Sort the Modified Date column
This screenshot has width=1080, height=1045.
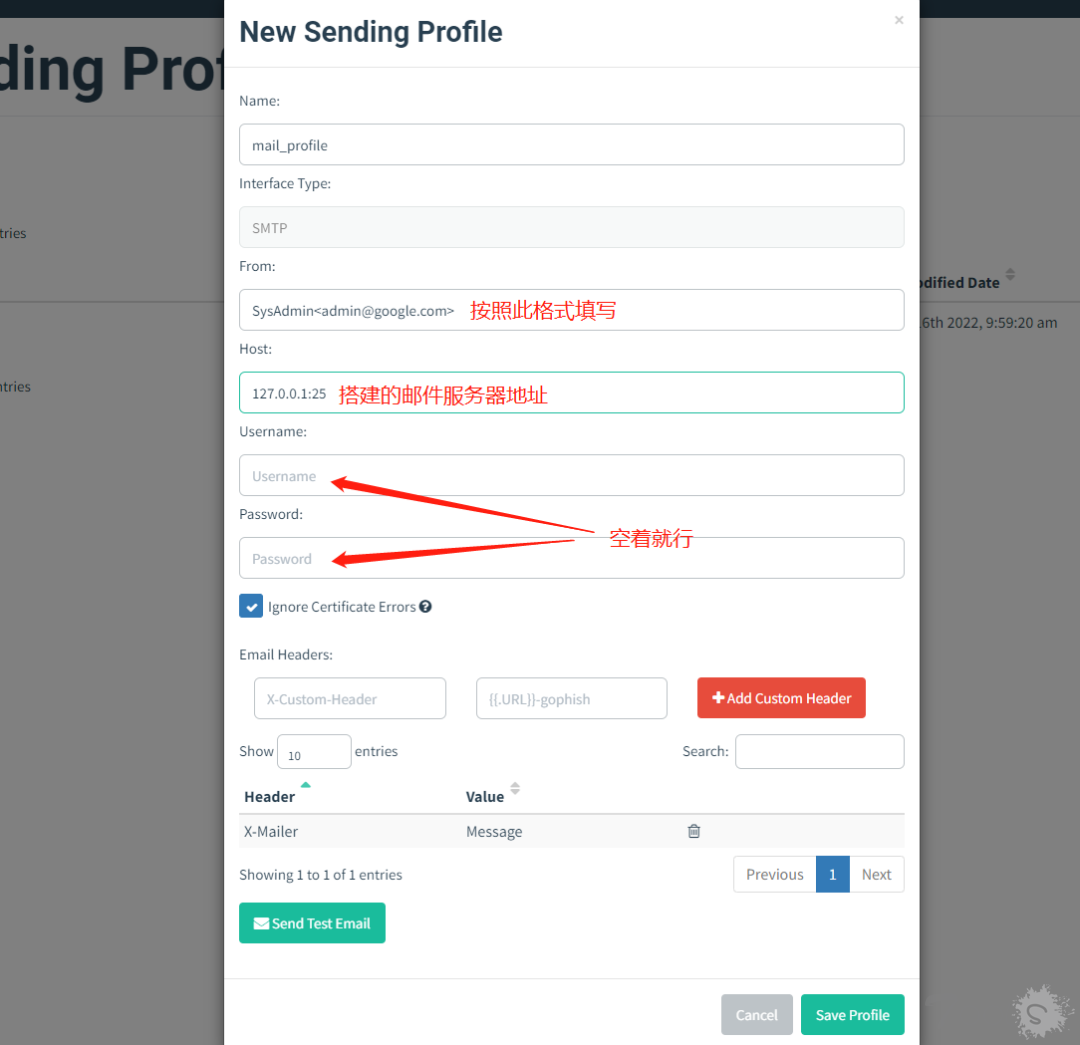[1010, 274]
